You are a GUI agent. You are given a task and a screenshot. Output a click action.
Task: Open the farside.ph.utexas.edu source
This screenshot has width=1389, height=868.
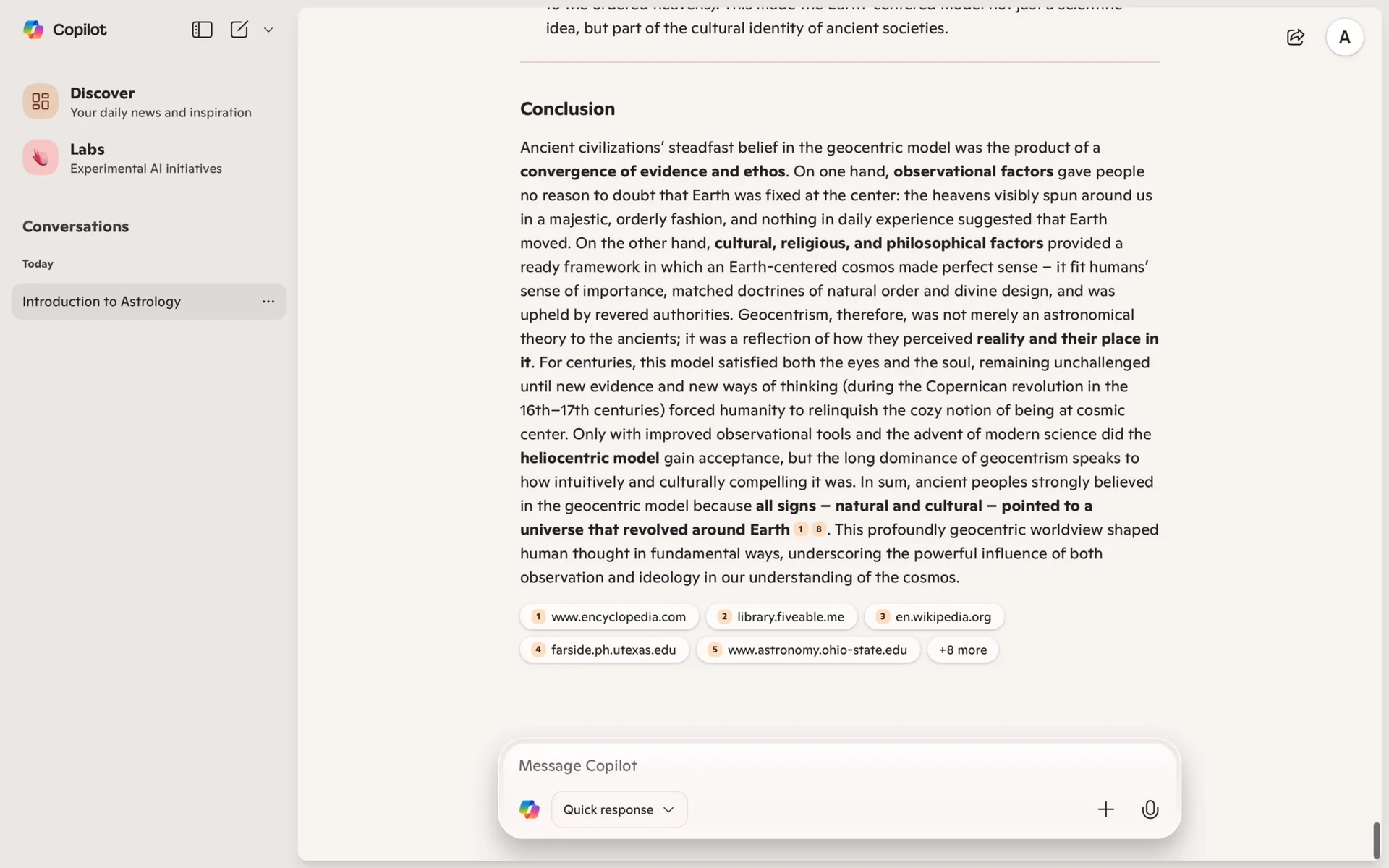604,650
